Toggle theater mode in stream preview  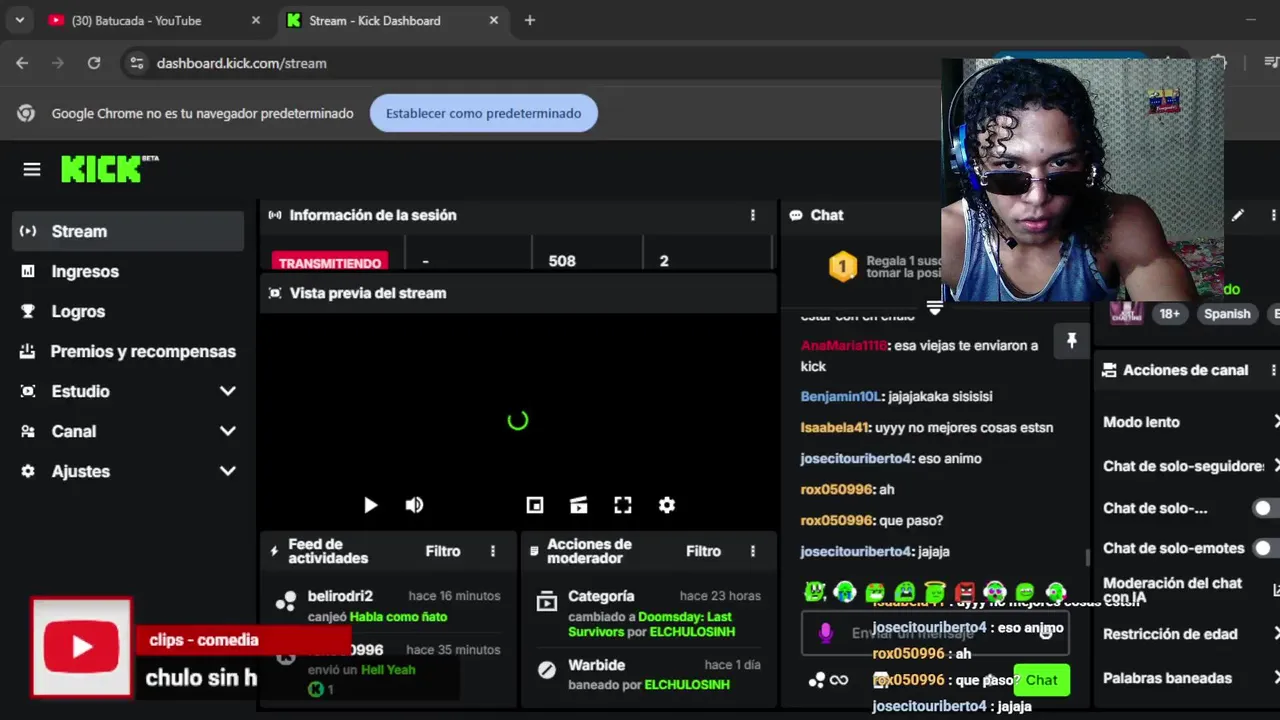click(x=579, y=505)
